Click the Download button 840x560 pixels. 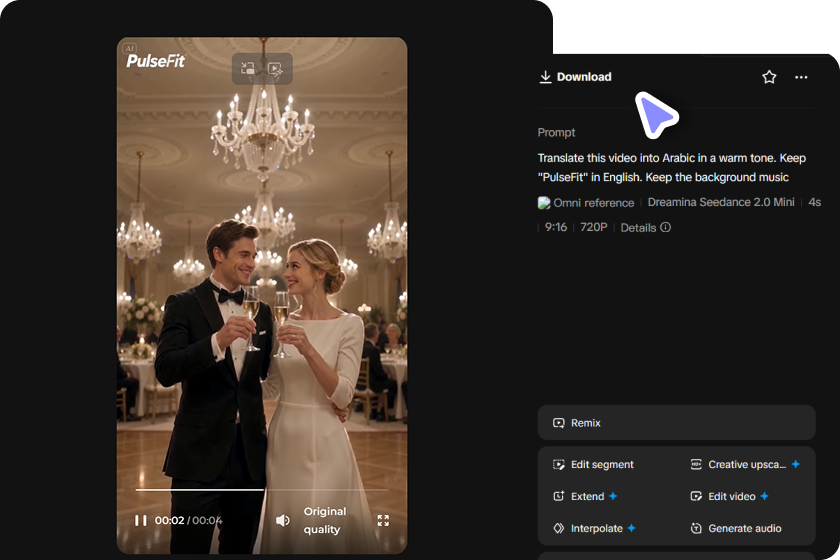point(575,77)
